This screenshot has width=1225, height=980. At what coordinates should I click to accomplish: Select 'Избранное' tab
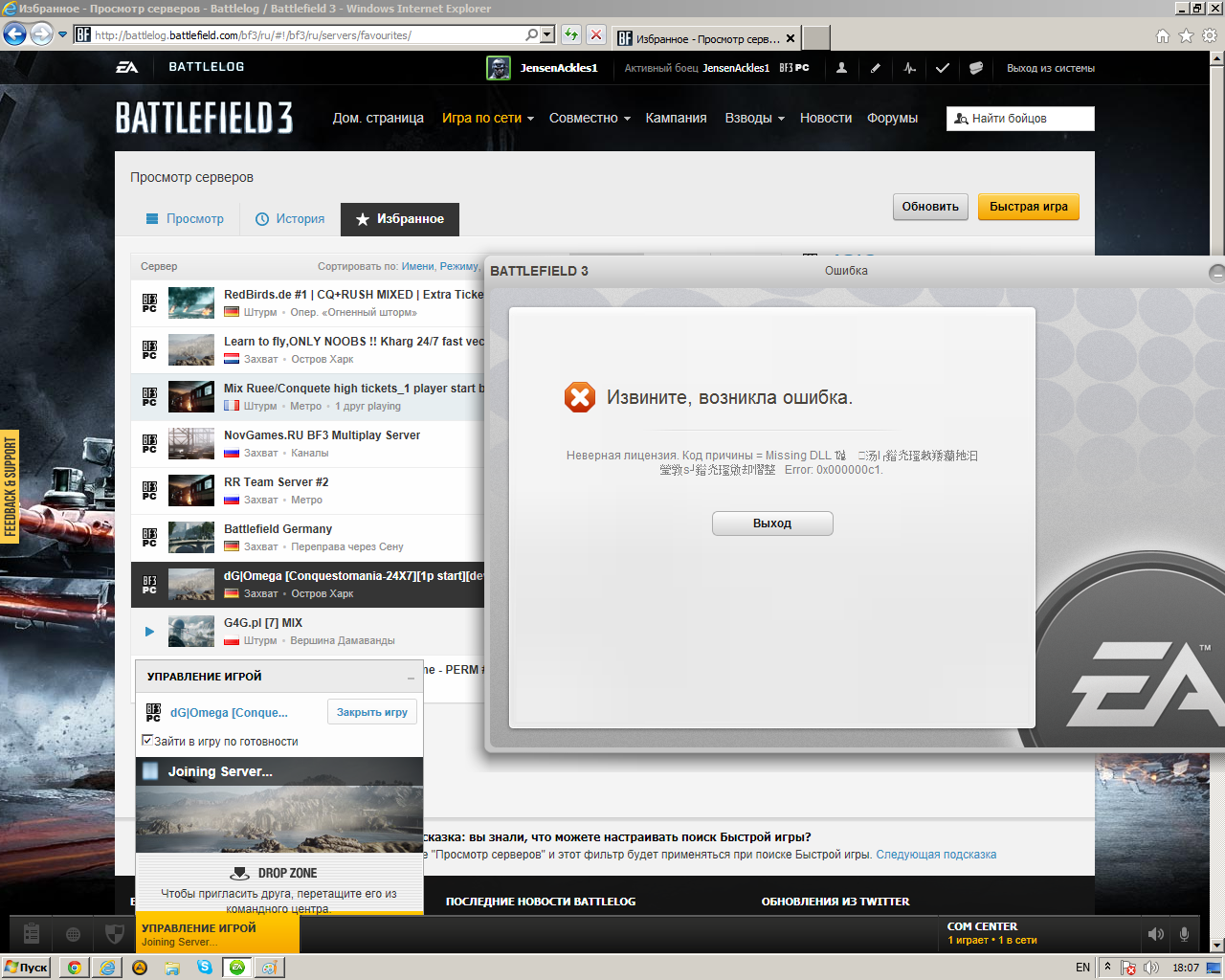click(x=400, y=219)
